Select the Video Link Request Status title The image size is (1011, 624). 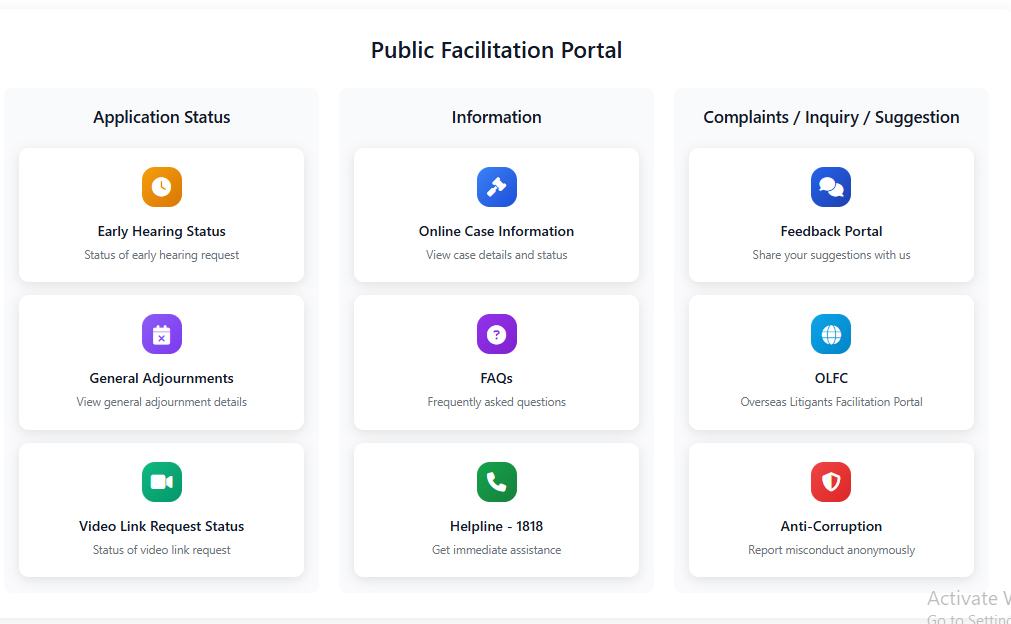click(162, 526)
